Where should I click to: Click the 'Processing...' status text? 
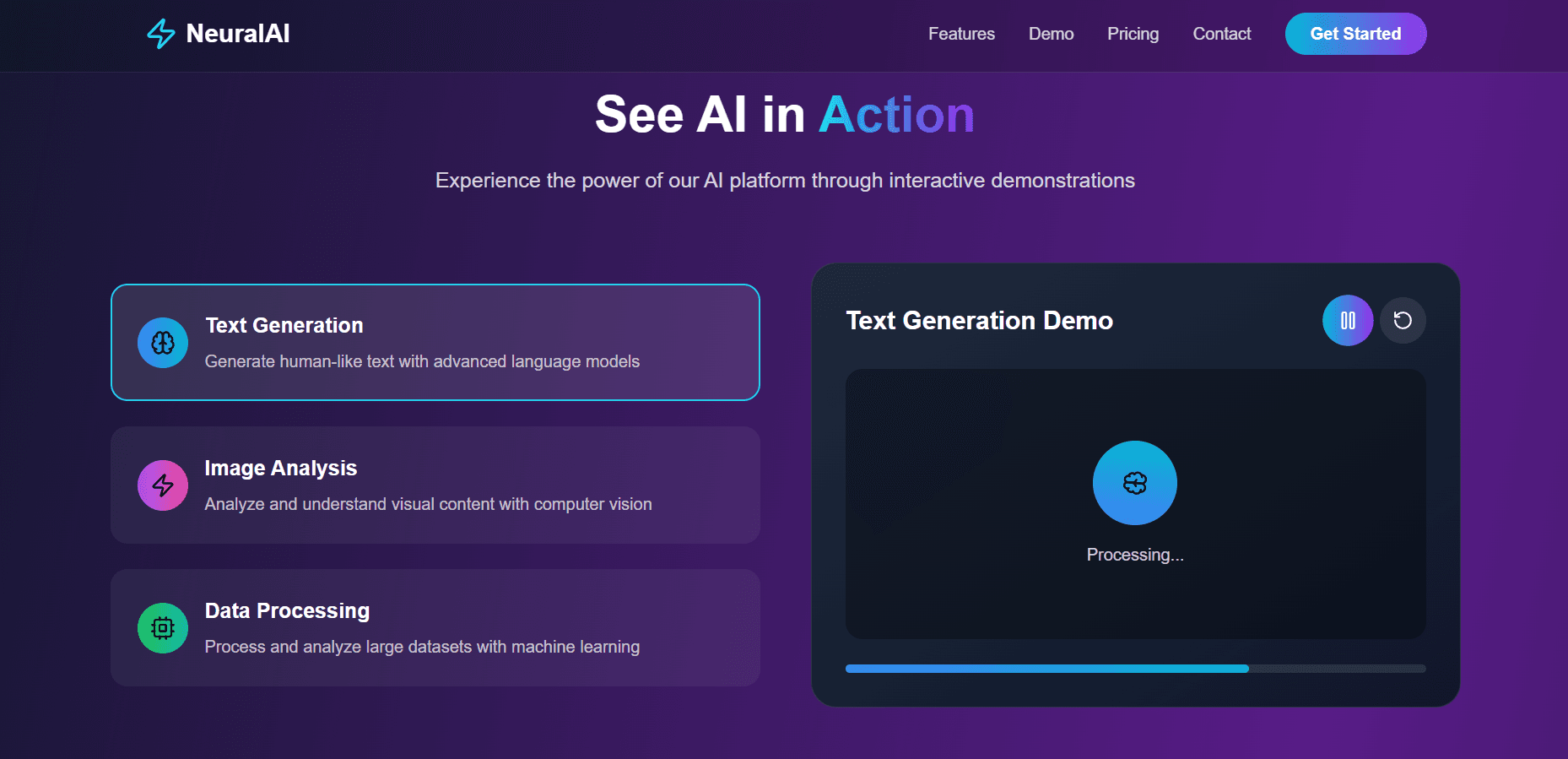(x=1135, y=555)
